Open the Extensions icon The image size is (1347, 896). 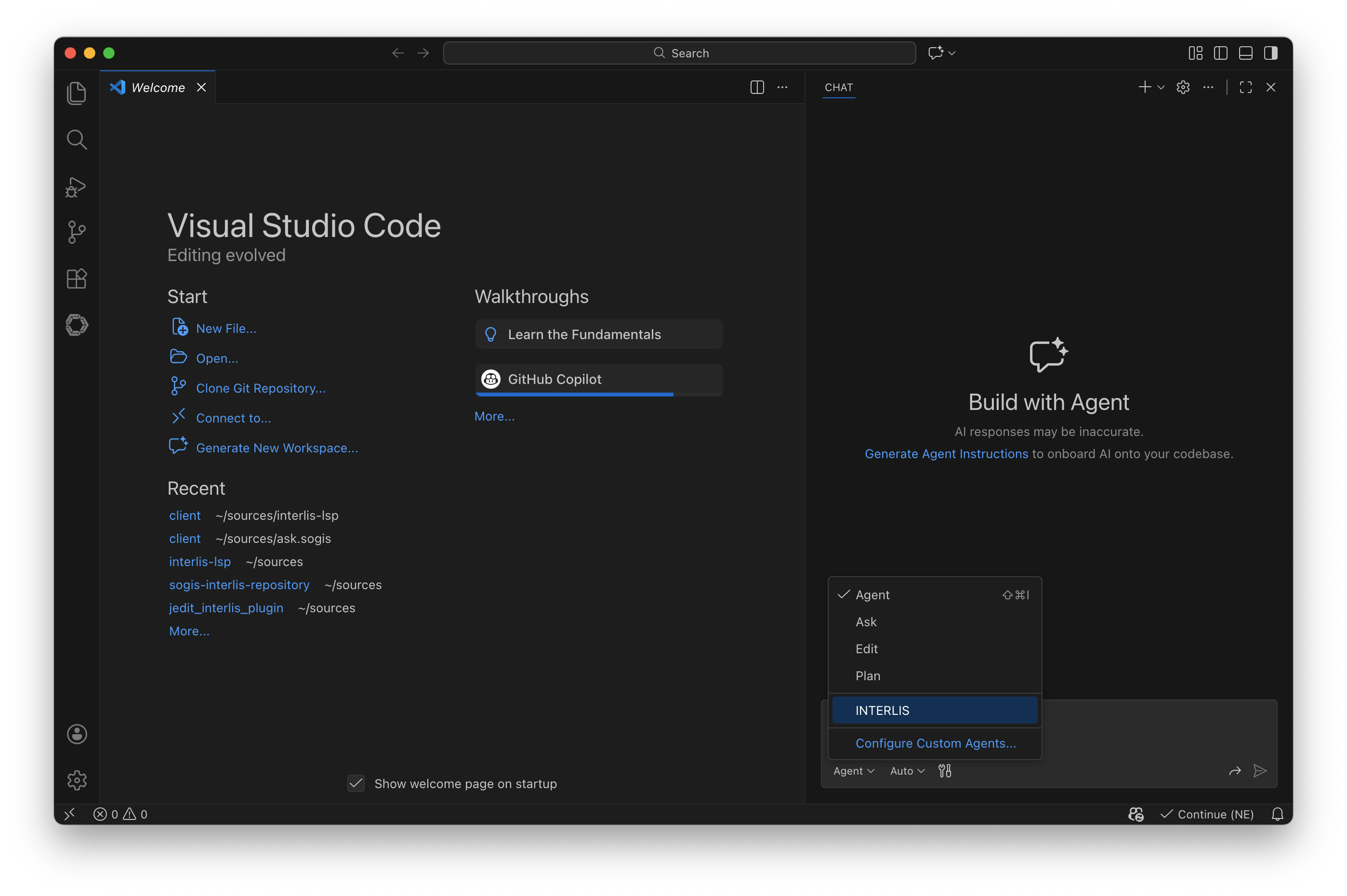point(77,278)
